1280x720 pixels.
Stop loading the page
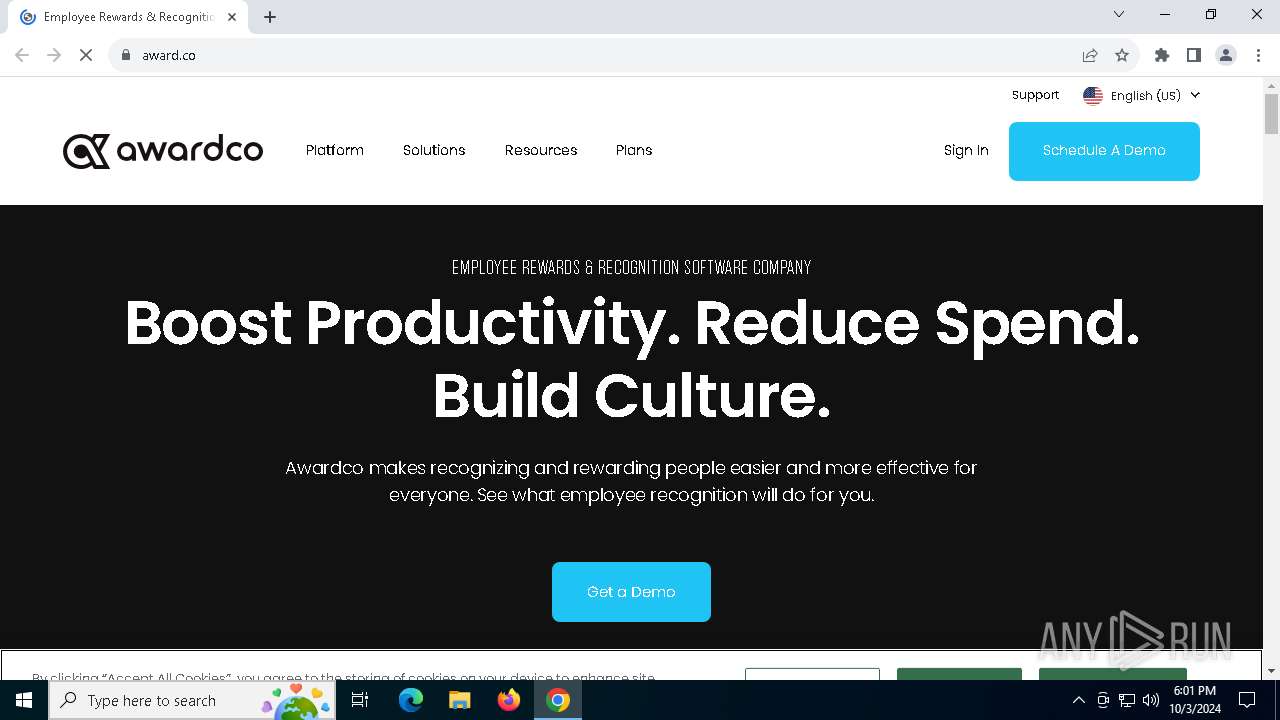[86, 55]
